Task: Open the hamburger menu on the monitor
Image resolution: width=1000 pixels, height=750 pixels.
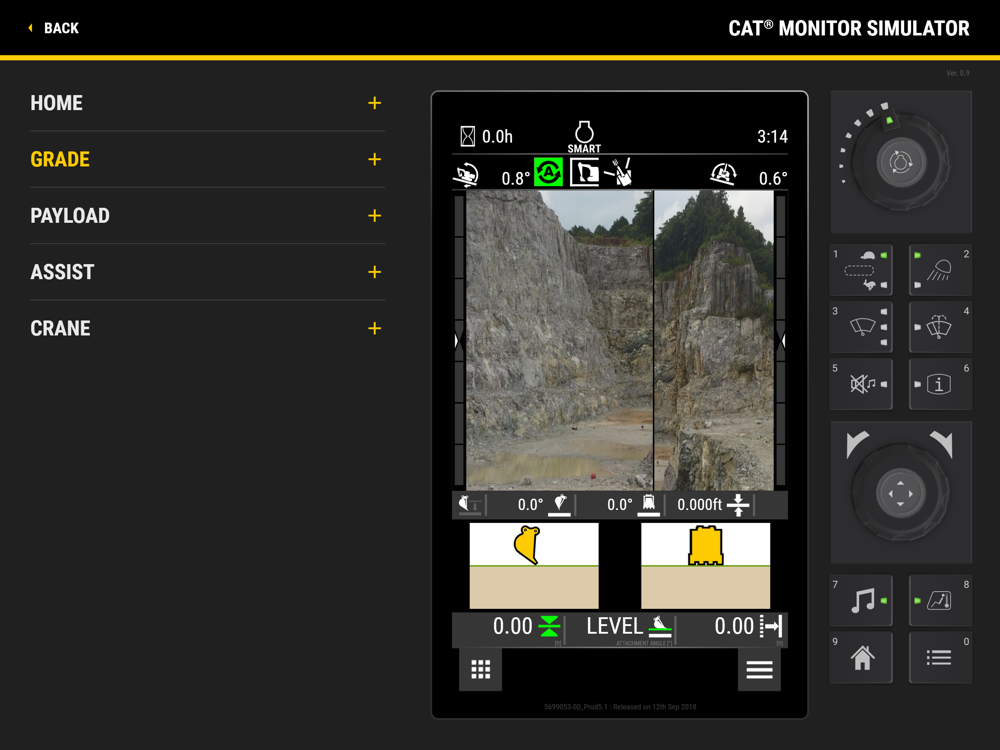Action: [x=759, y=670]
